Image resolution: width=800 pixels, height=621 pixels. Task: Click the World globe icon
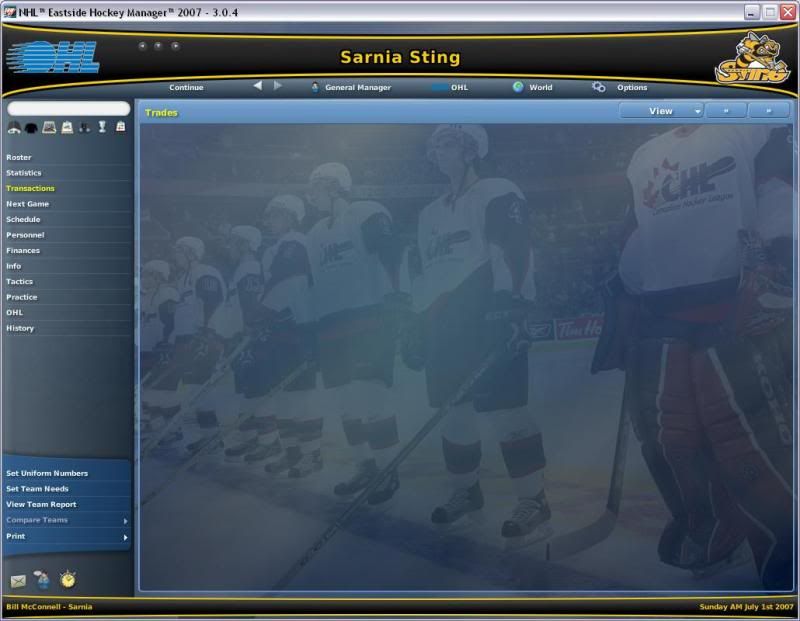518,87
